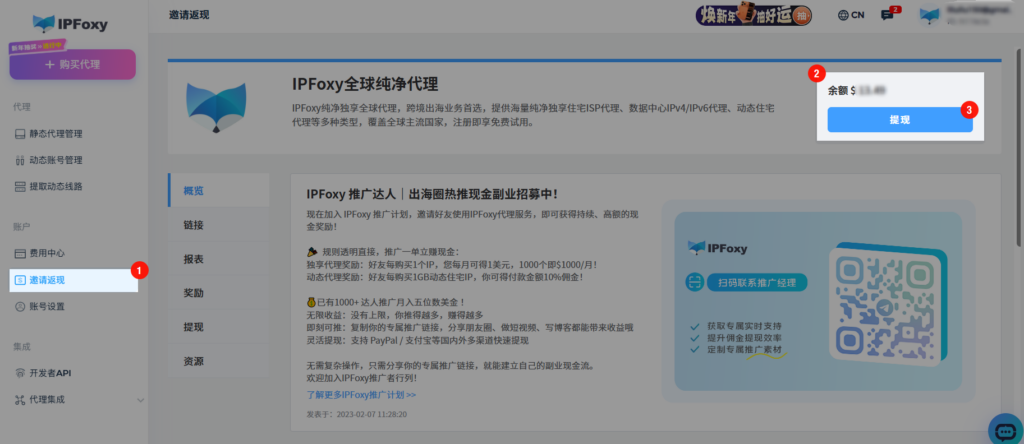Open the chat support bubble icon

pyautogui.click(x=1004, y=429)
